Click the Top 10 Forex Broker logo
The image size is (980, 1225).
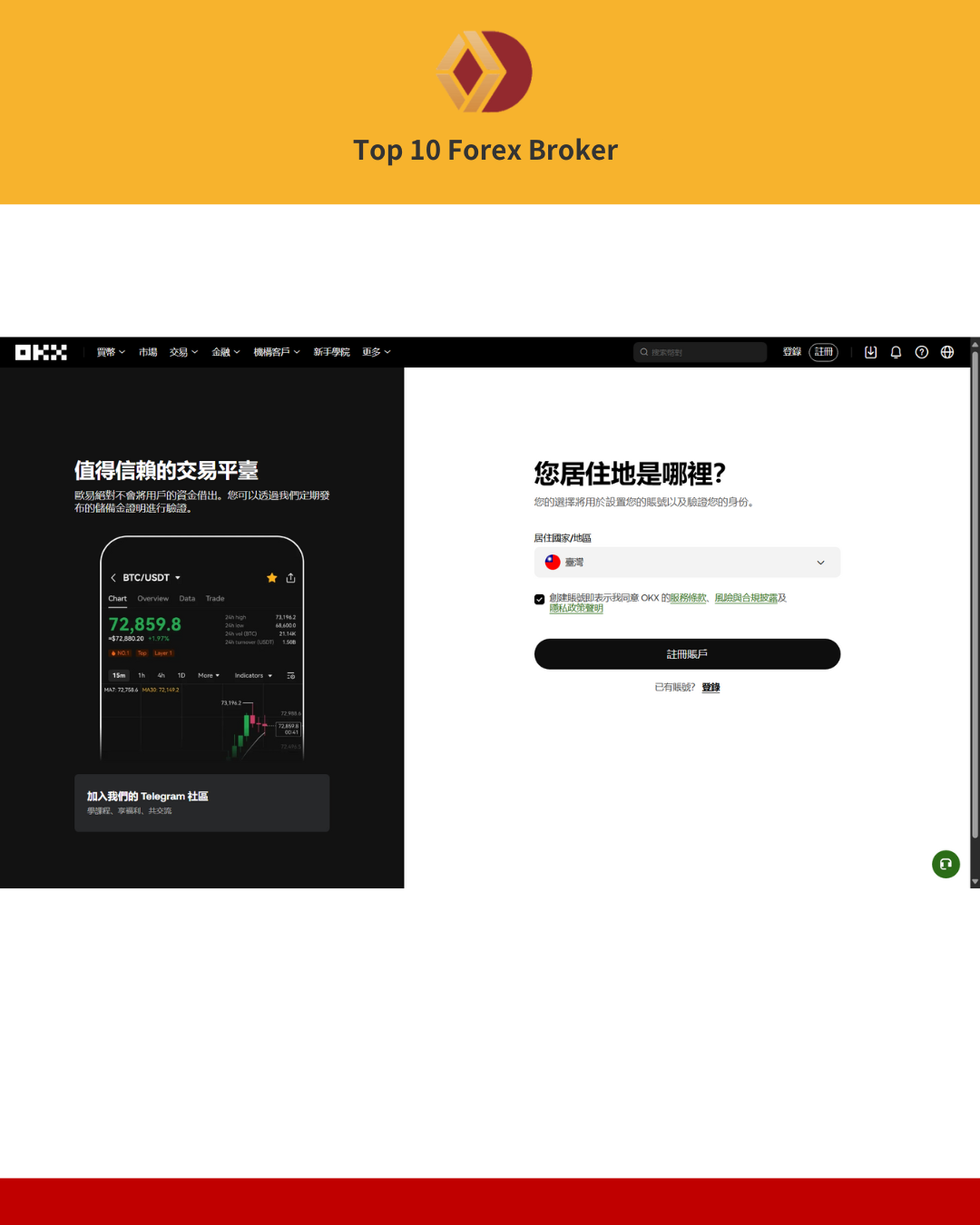485,73
